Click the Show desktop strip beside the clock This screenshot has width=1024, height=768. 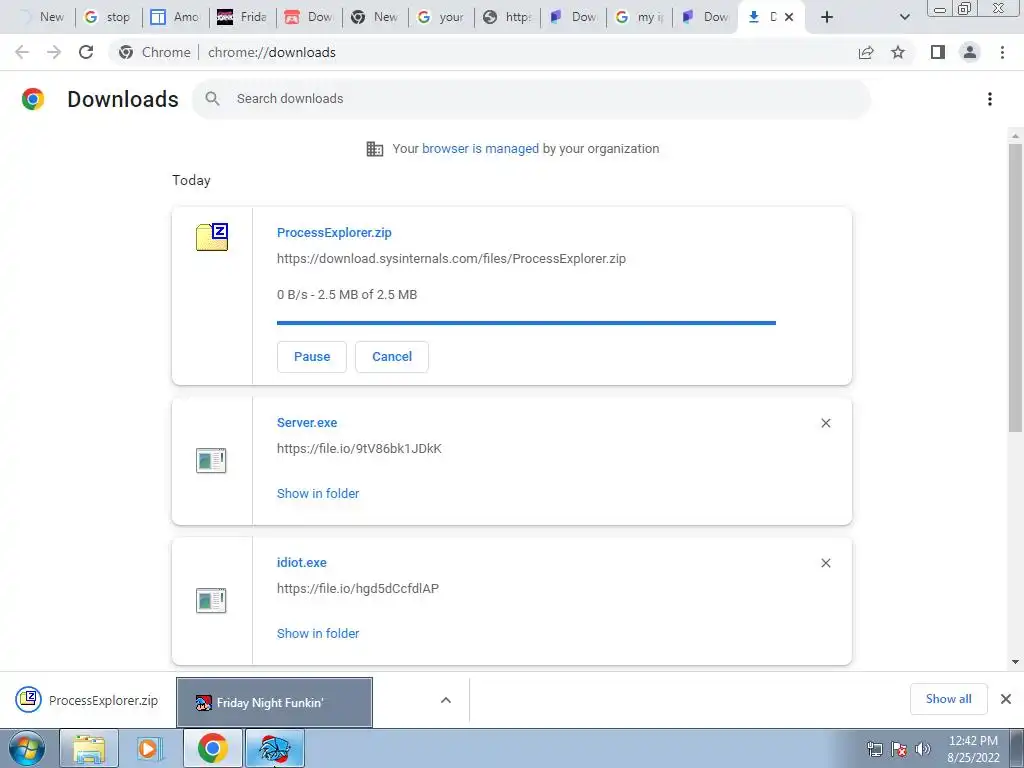1017,748
